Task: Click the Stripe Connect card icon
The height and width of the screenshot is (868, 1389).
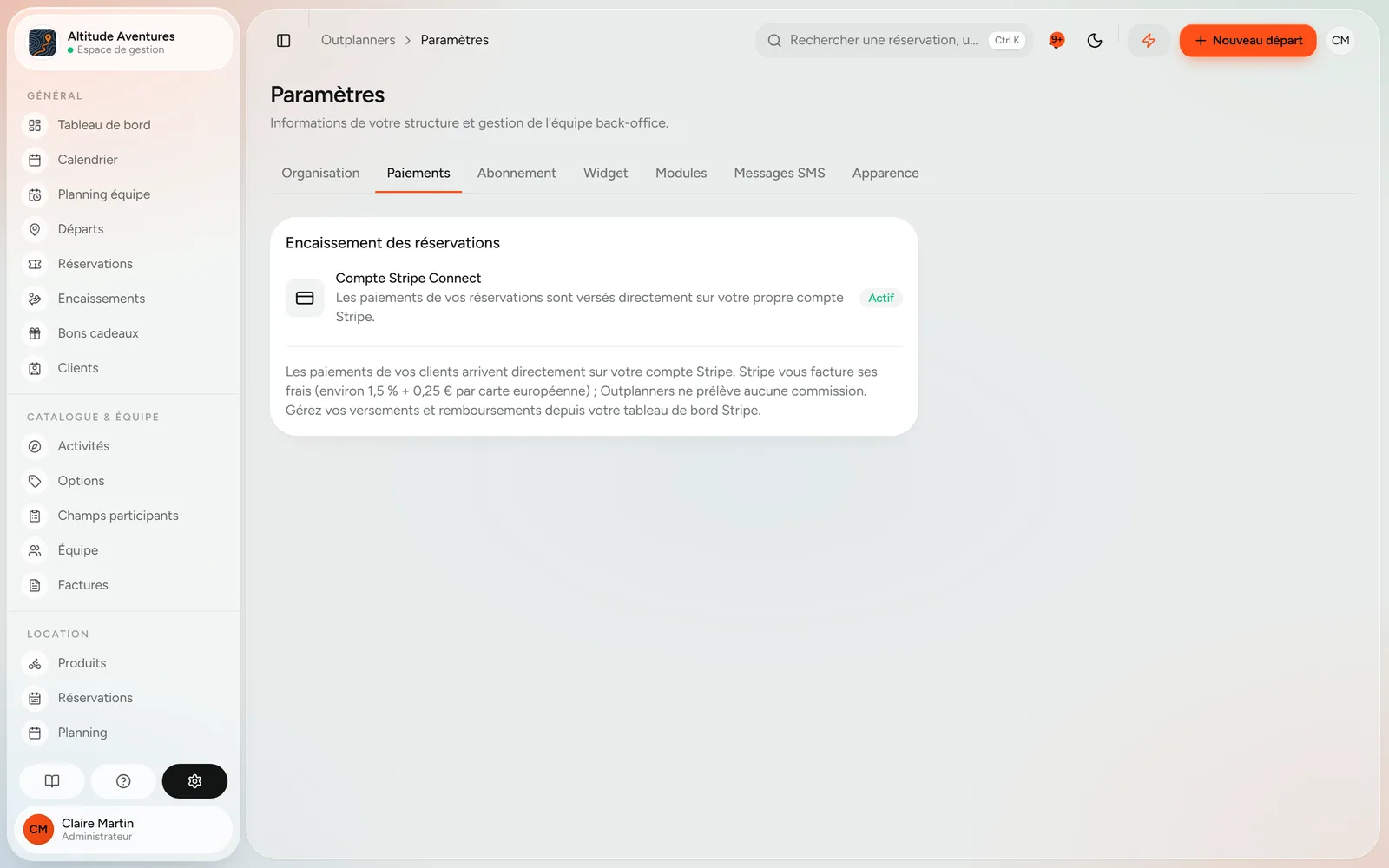Action: [305, 298]
